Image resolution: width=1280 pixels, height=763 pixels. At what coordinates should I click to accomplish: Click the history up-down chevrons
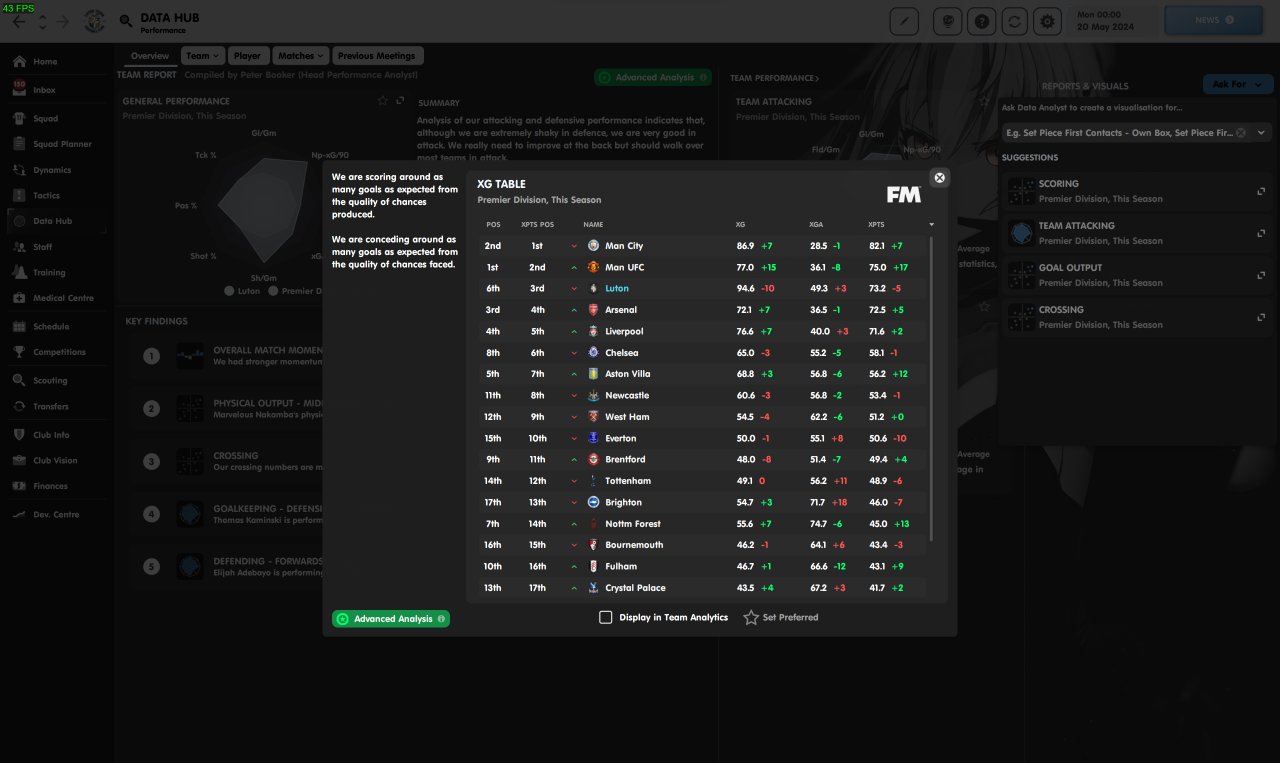pyautogui.click(x=42, y=21)
